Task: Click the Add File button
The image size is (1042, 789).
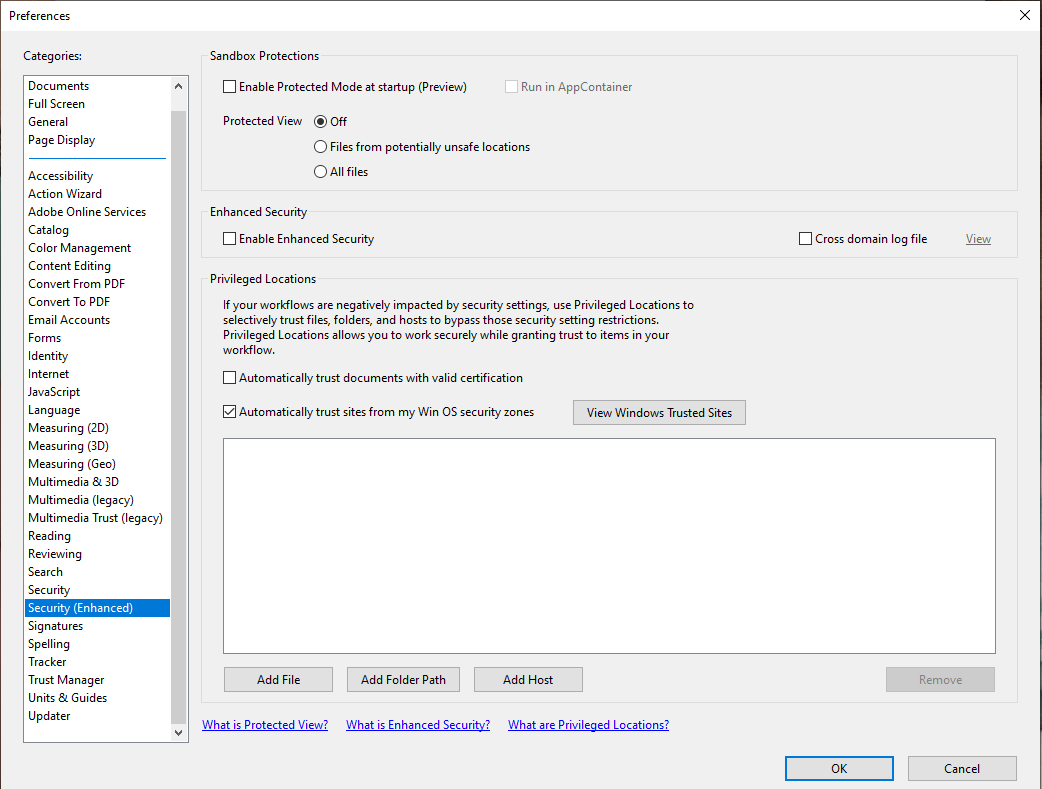Action: [278, 679]
